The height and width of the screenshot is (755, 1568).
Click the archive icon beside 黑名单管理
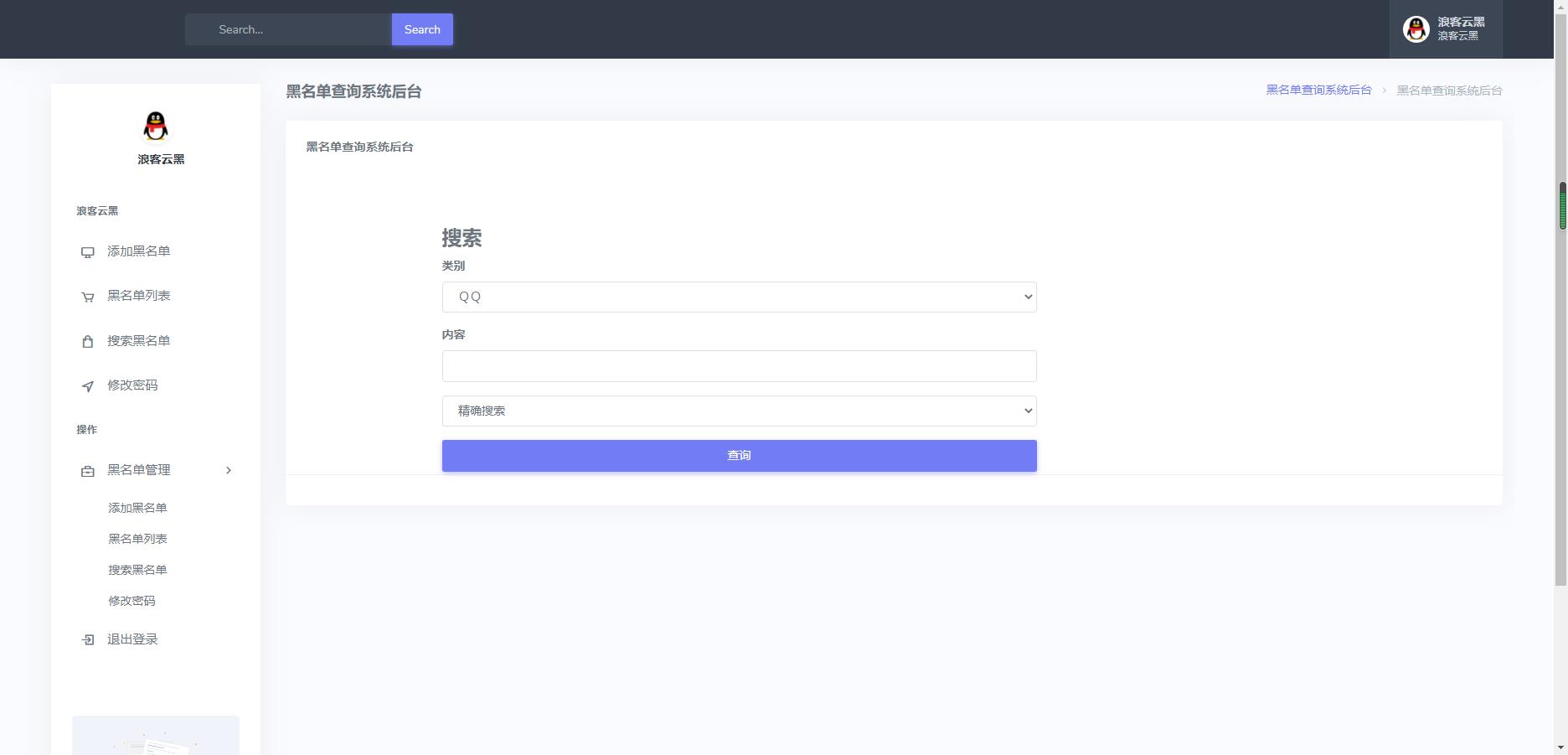(x=87, y=470)
